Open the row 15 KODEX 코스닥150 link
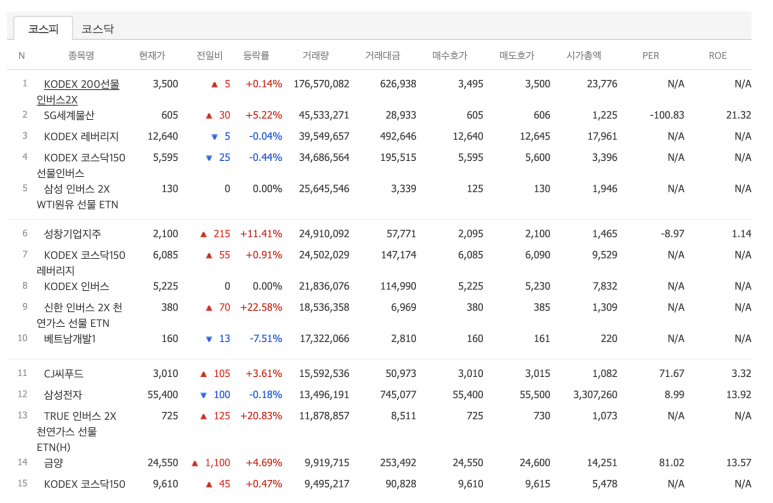Image resolution: width=773 pixels, height=503 pixels. [x=84, y=484]
